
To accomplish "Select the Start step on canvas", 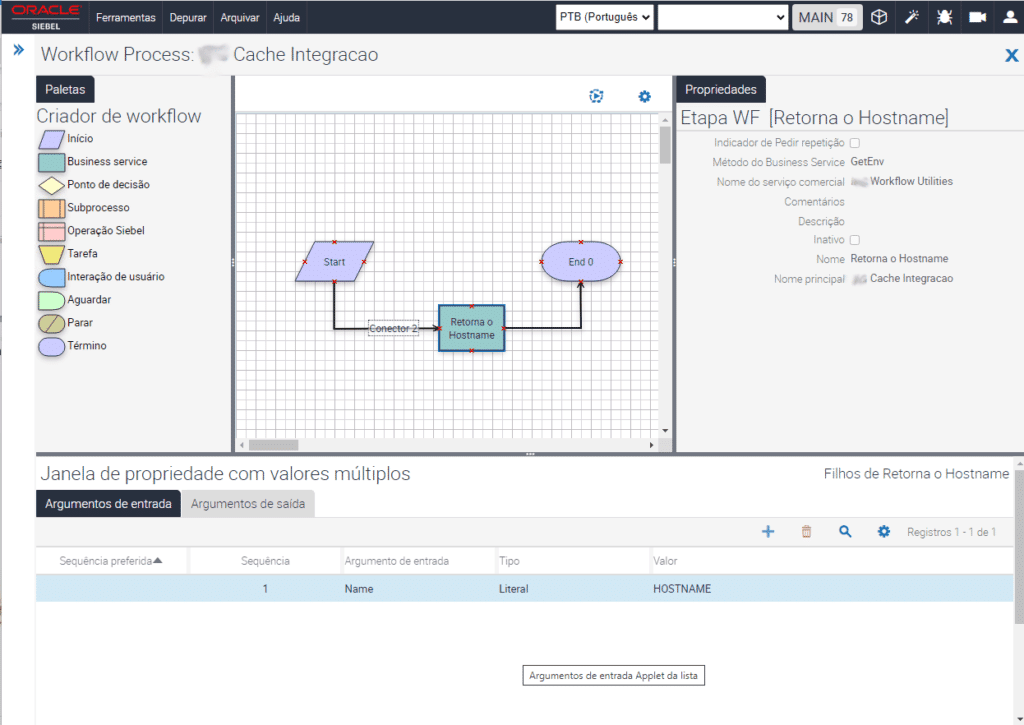I will coord(334,262).
